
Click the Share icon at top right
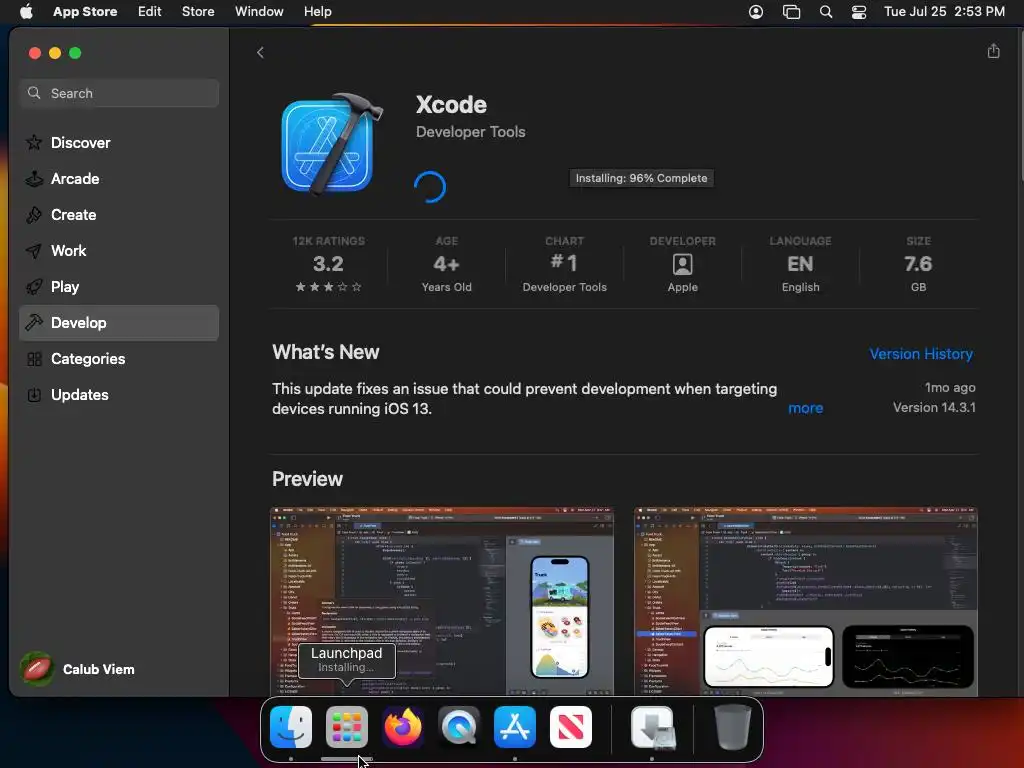(993, 51)
